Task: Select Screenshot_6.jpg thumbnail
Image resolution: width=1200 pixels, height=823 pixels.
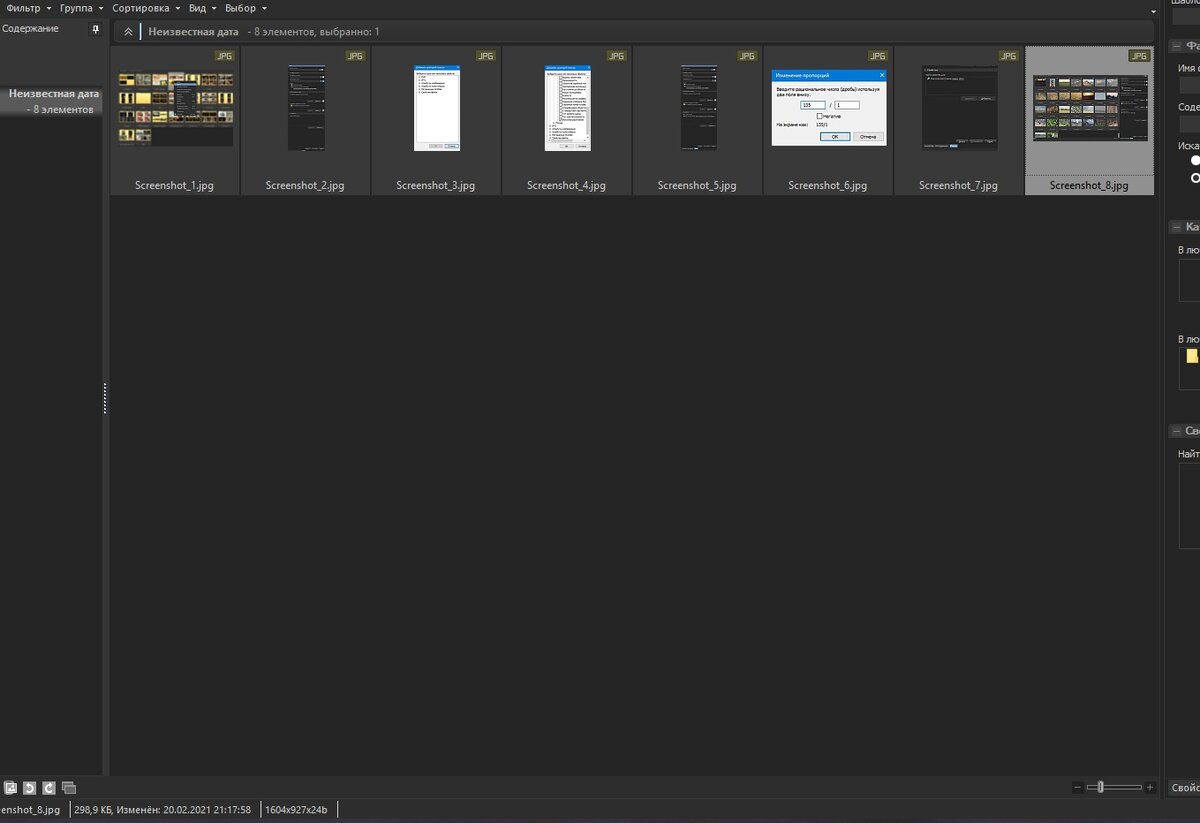Action: point(829,120)
